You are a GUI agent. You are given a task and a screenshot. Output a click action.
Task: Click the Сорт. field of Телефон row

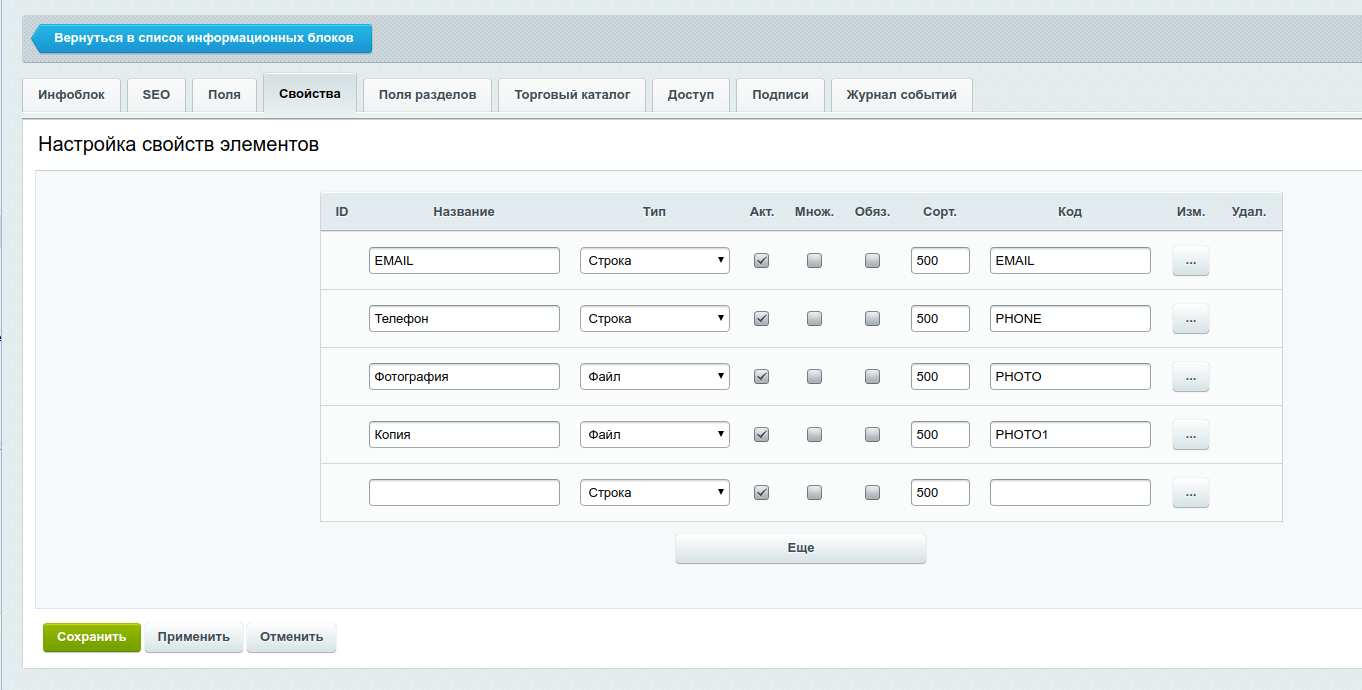click(x=940, y=319)
